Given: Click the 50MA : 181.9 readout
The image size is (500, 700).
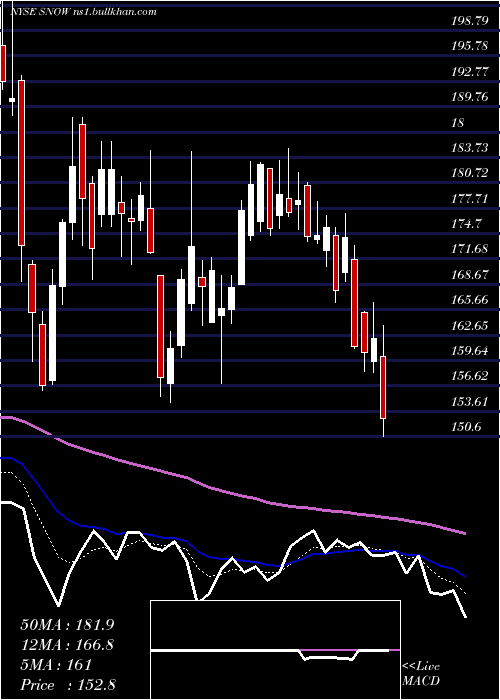Looking at the screenshot, I should tap(67, 625).
